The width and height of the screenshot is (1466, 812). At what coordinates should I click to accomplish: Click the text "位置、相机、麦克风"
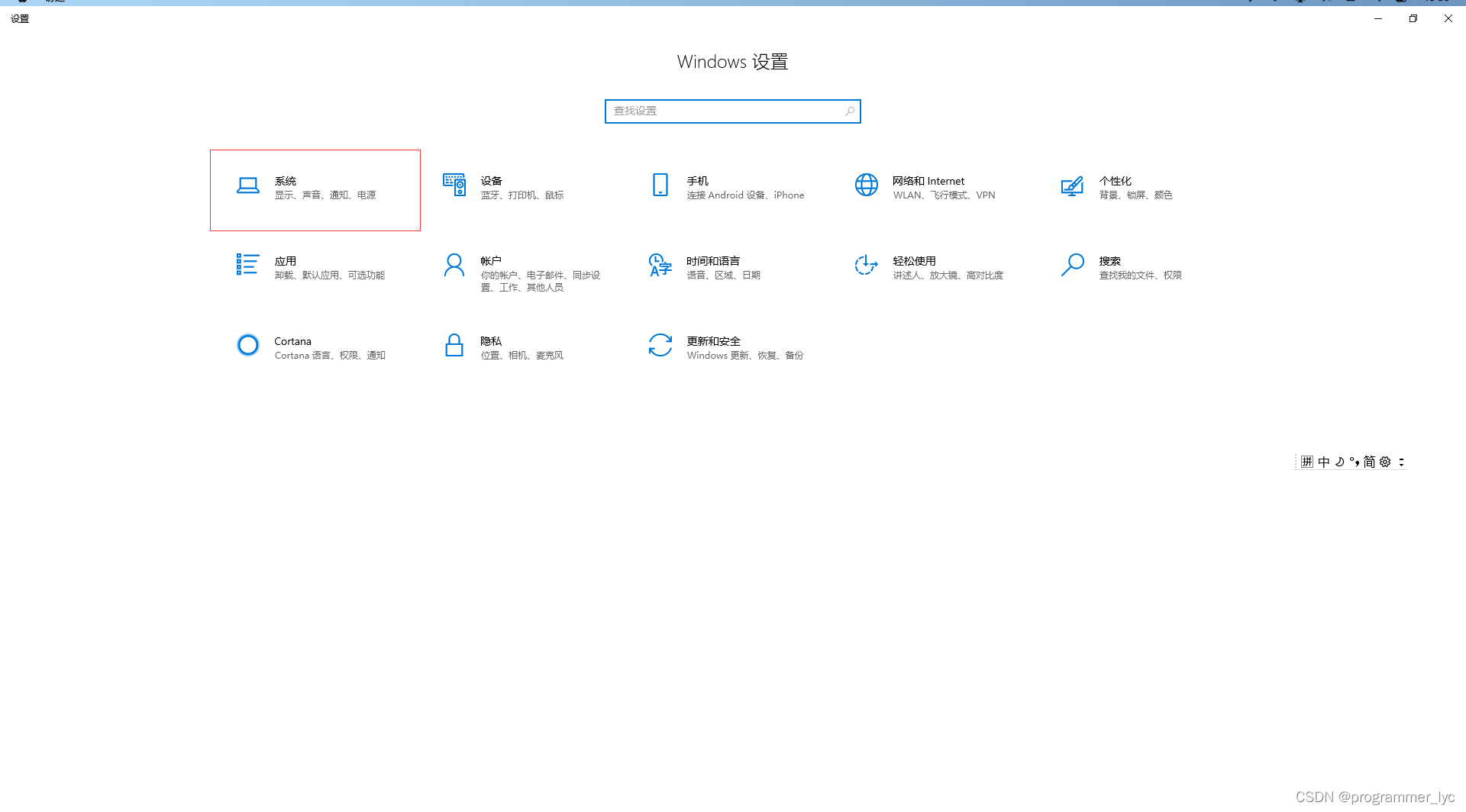[522, 356]
